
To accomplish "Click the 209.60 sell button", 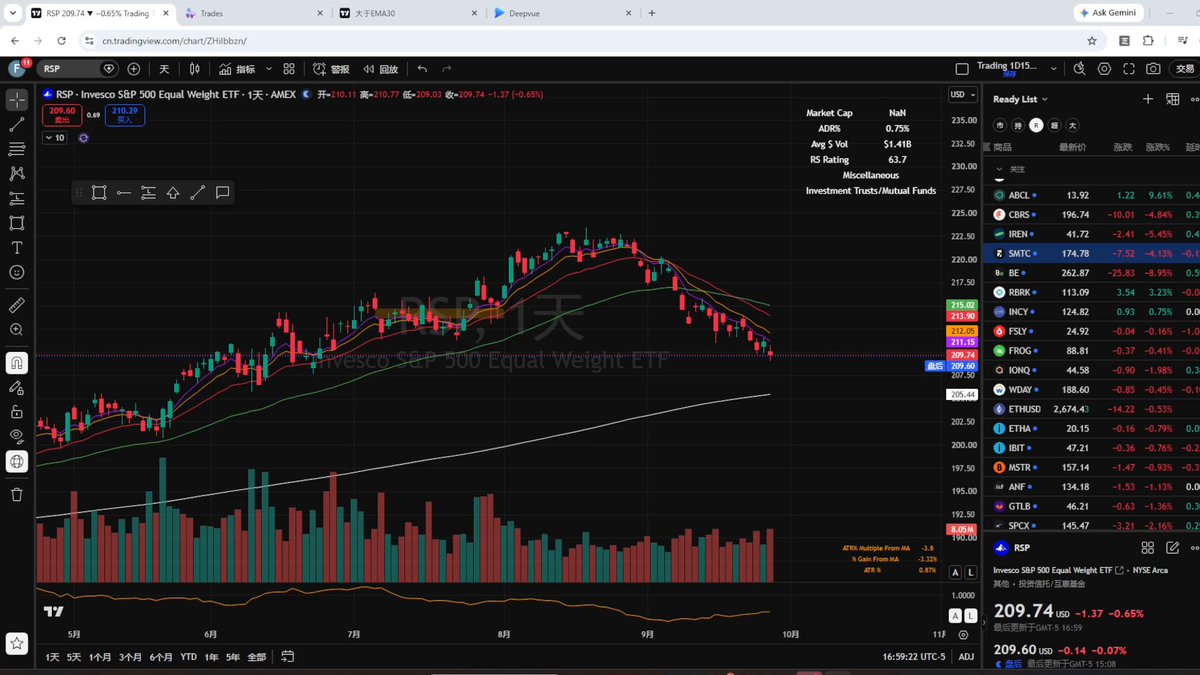I will (63, 115).
